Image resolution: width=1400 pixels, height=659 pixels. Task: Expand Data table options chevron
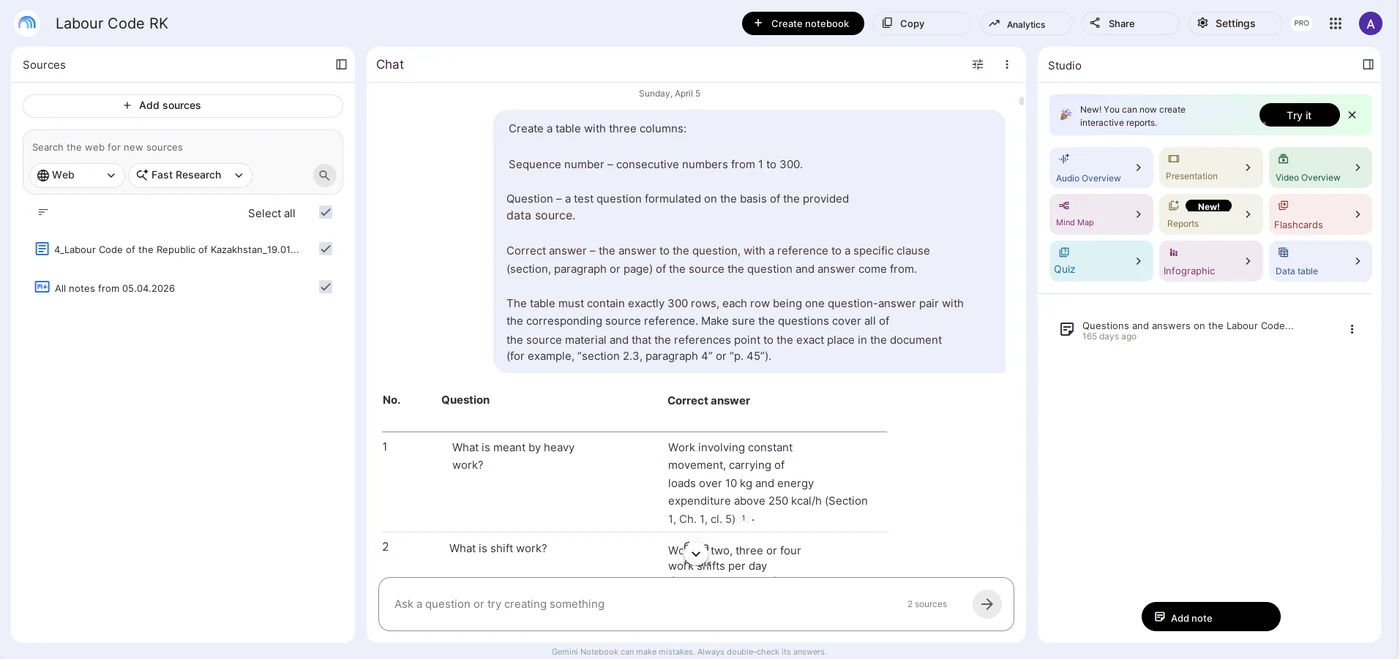click(1358, 261)
